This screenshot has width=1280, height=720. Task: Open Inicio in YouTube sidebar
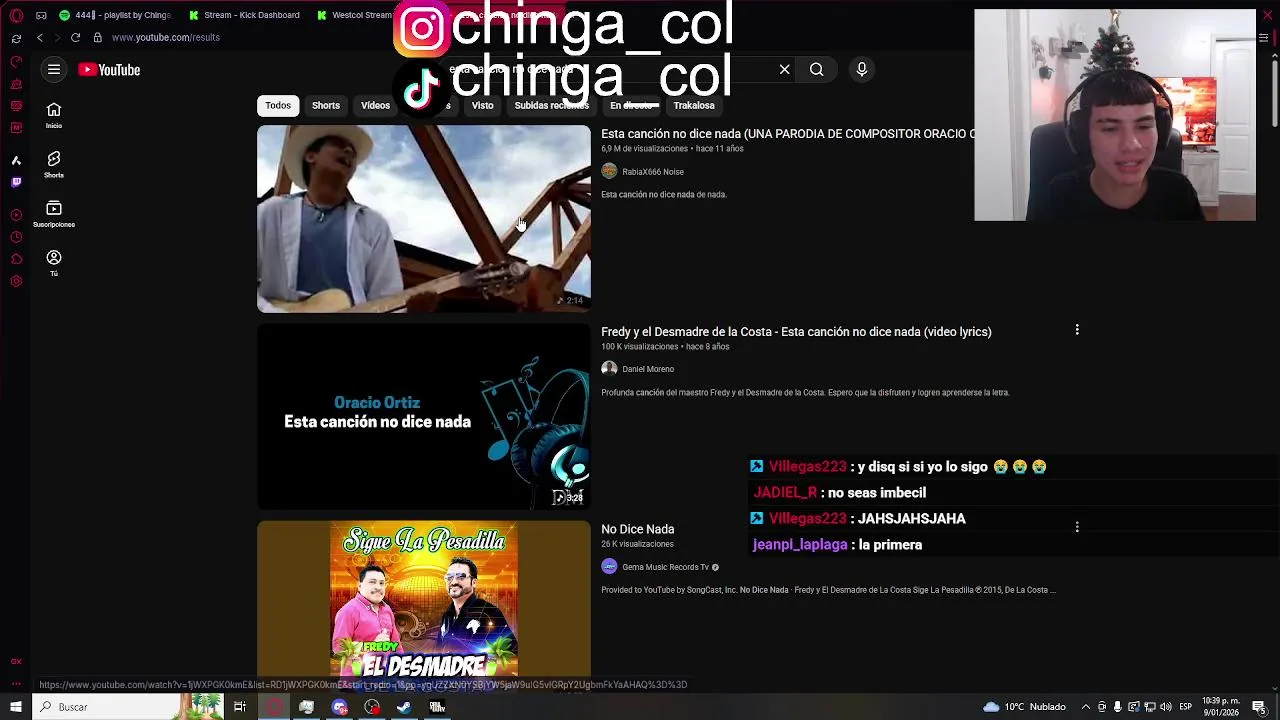pyautogui.click(x=54, y=115)
